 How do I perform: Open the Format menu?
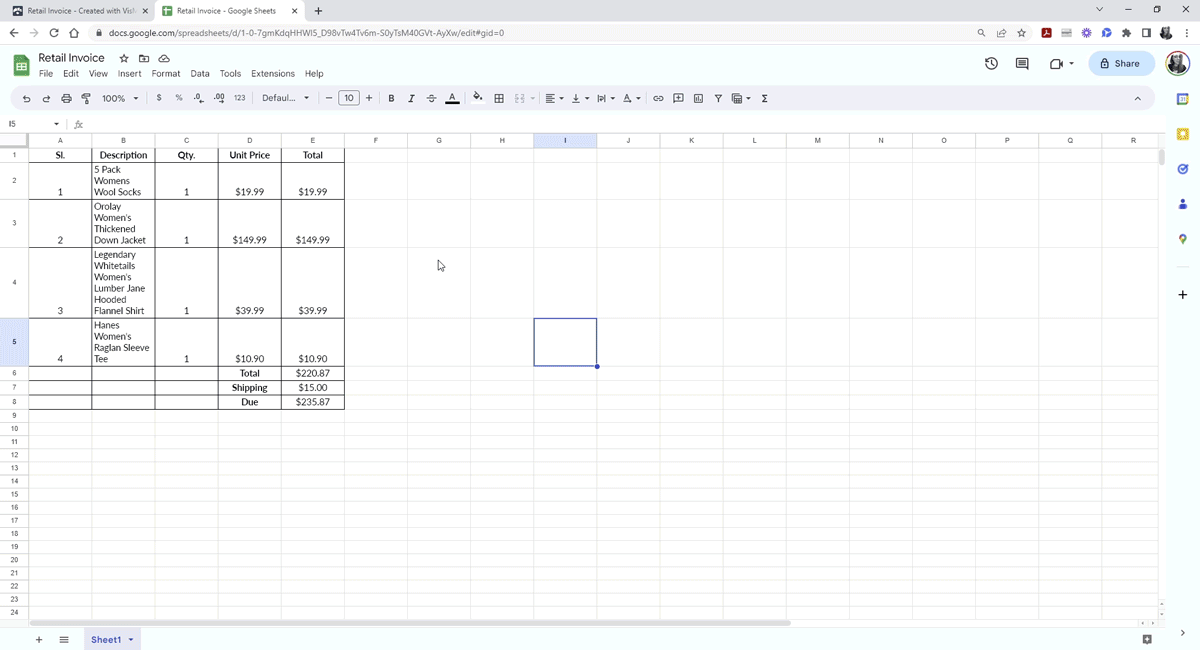pyautogui.click(x=166, y=73)
